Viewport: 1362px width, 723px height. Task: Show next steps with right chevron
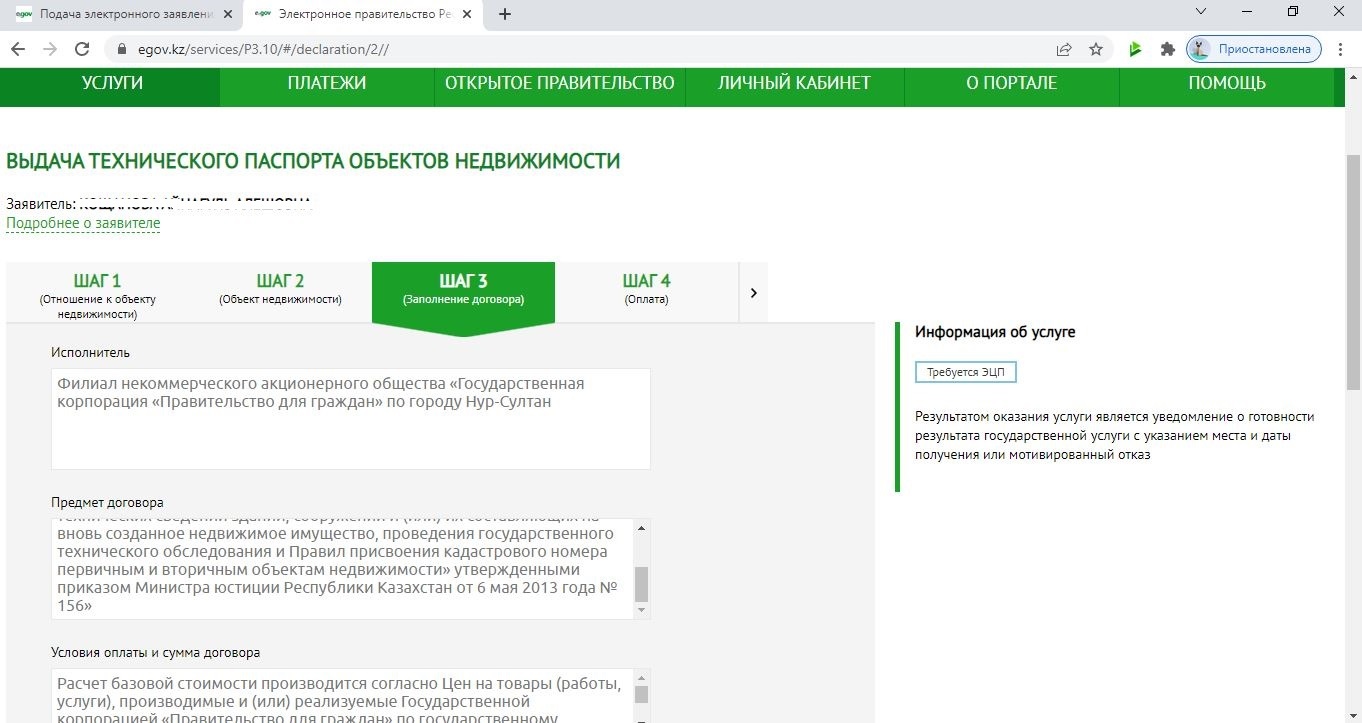[754, 293]
